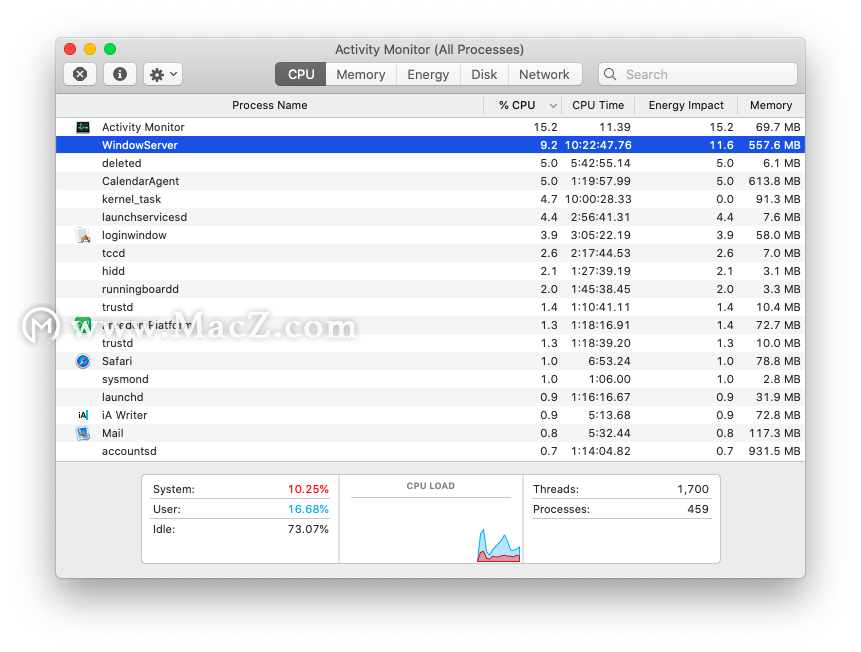Select the sysmond process row
Image resolution: width=861 pixels, height=652 pixels.
430,379
